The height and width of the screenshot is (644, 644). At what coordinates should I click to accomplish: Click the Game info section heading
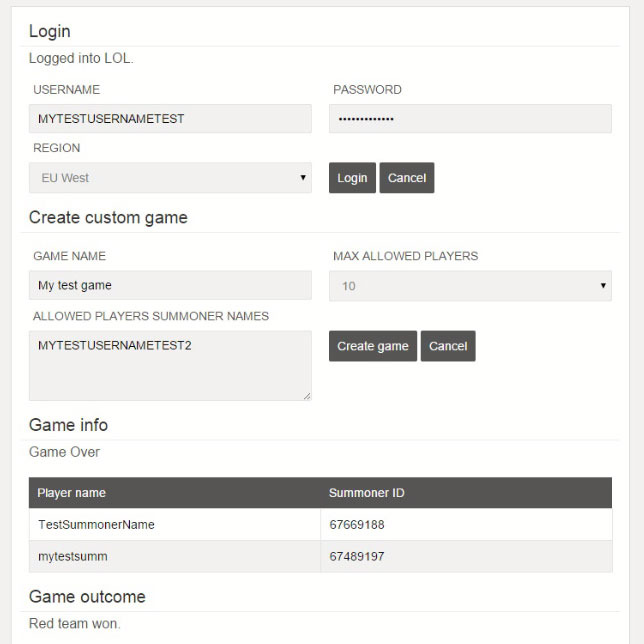pos(68,425)
